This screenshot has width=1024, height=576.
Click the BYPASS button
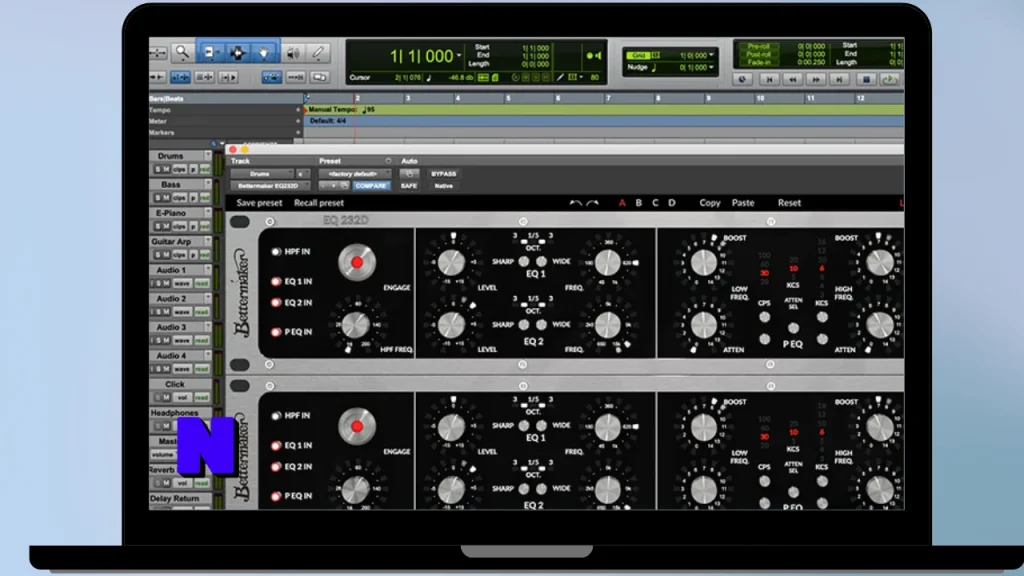[443, 174]
